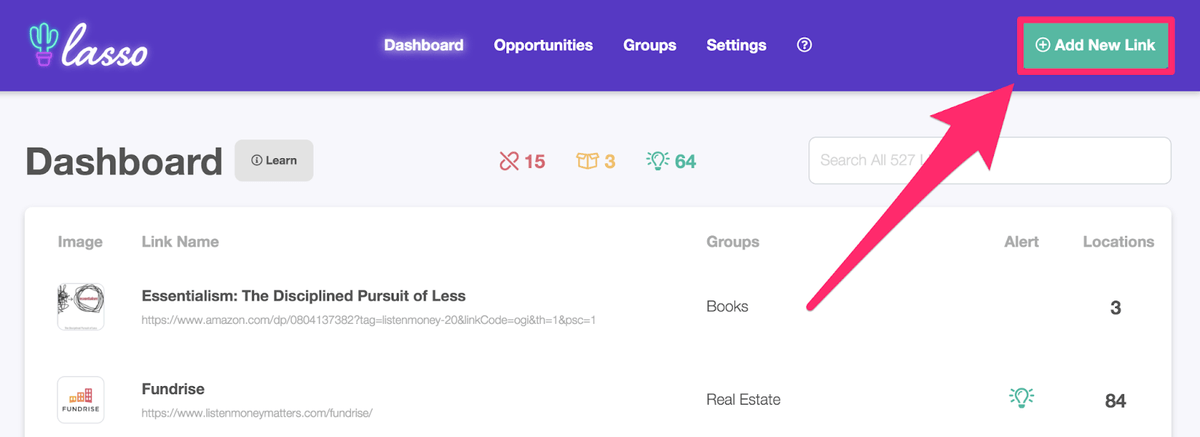Go to the Dashboard tab
1200x437 pixels.
pos(423,45)
